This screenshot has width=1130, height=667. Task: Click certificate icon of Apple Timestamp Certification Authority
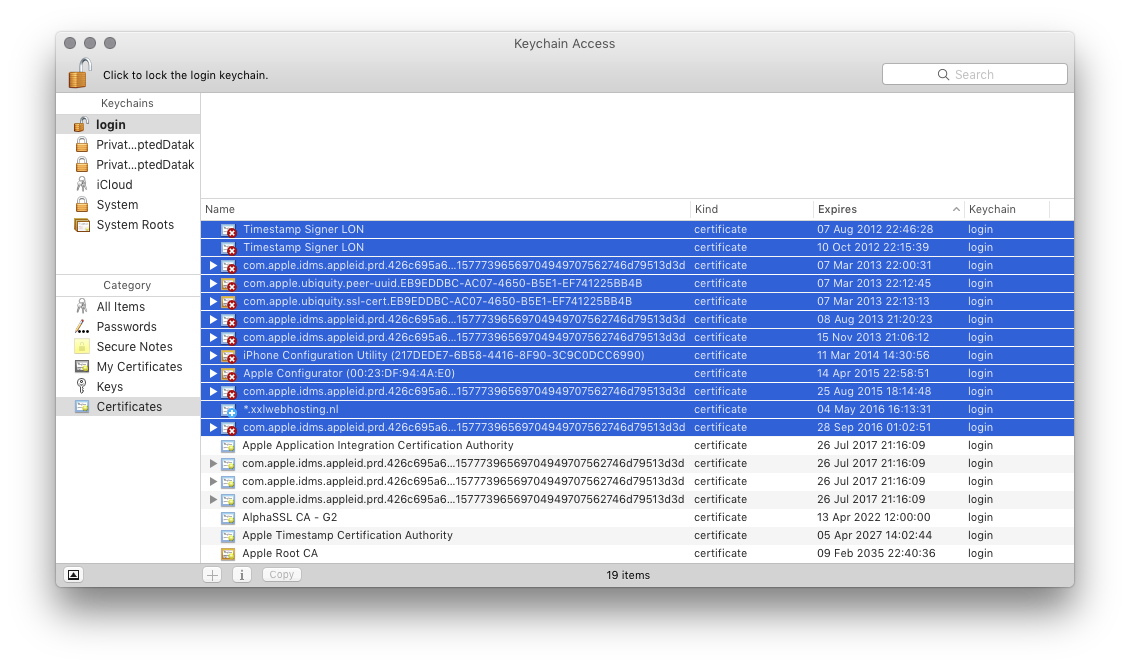228,536
